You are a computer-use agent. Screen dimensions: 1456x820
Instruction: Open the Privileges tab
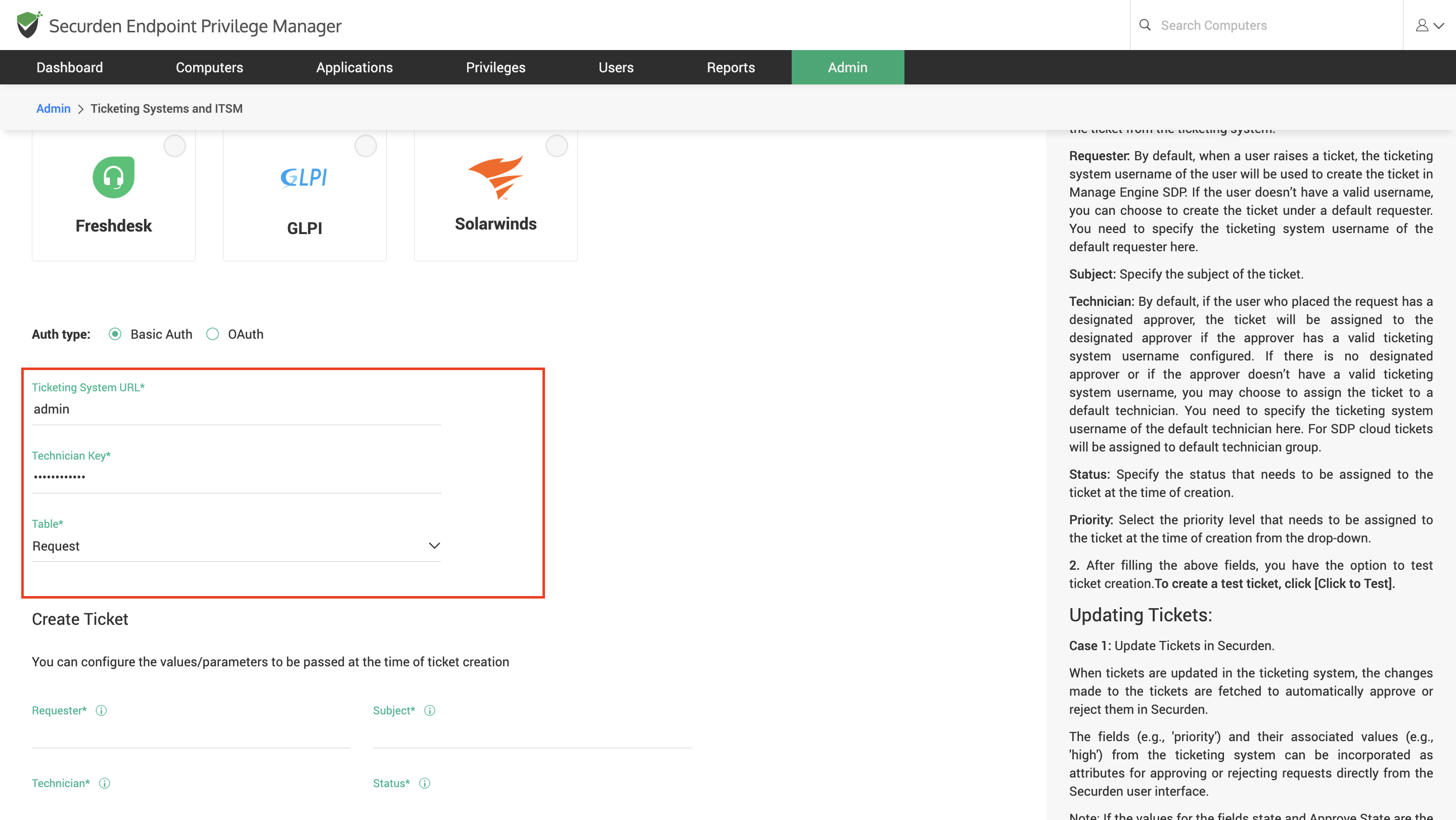point(495,67)
